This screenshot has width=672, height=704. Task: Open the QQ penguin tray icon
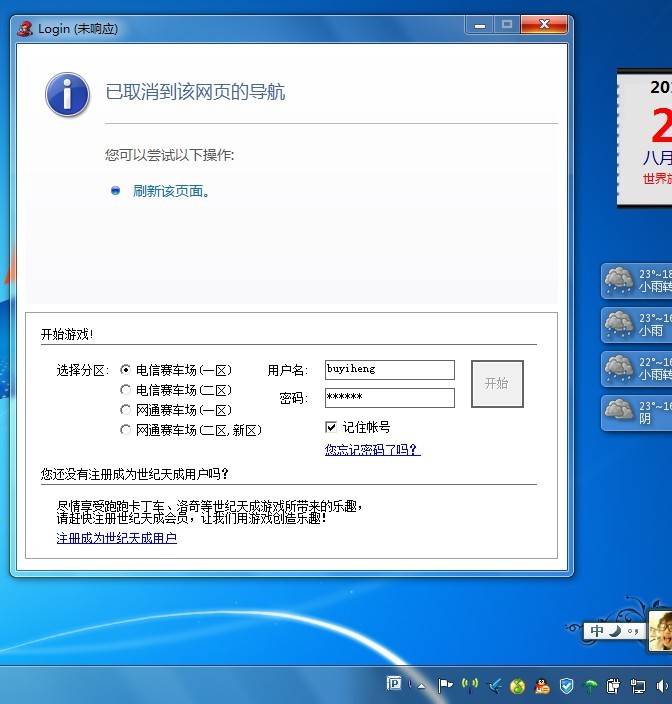(x=542, y=686)
